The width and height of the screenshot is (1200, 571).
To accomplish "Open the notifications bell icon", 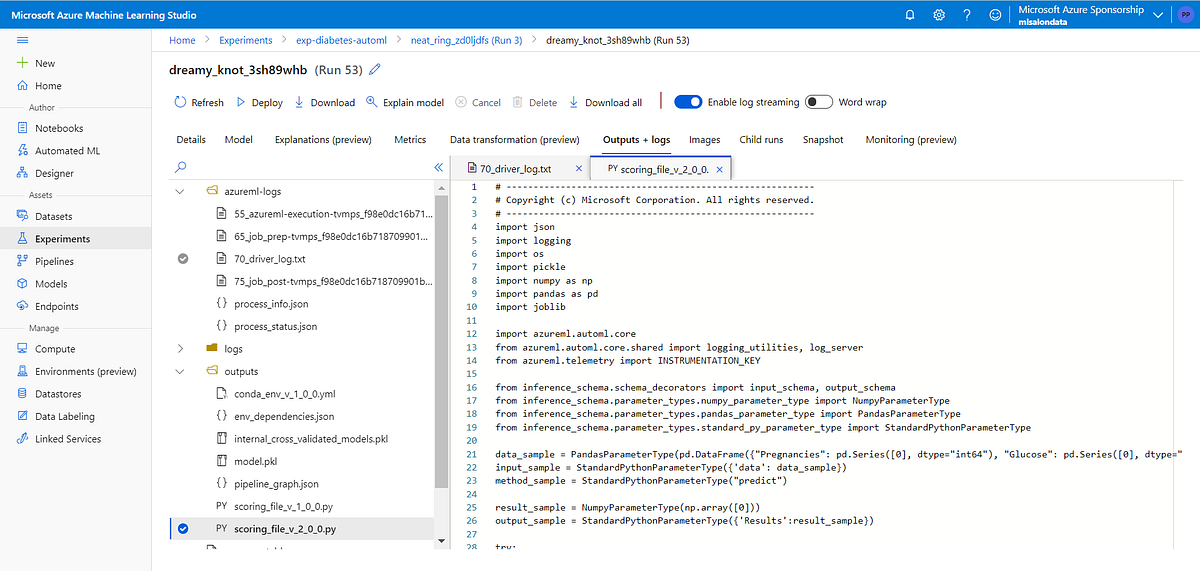I will 910,15.
